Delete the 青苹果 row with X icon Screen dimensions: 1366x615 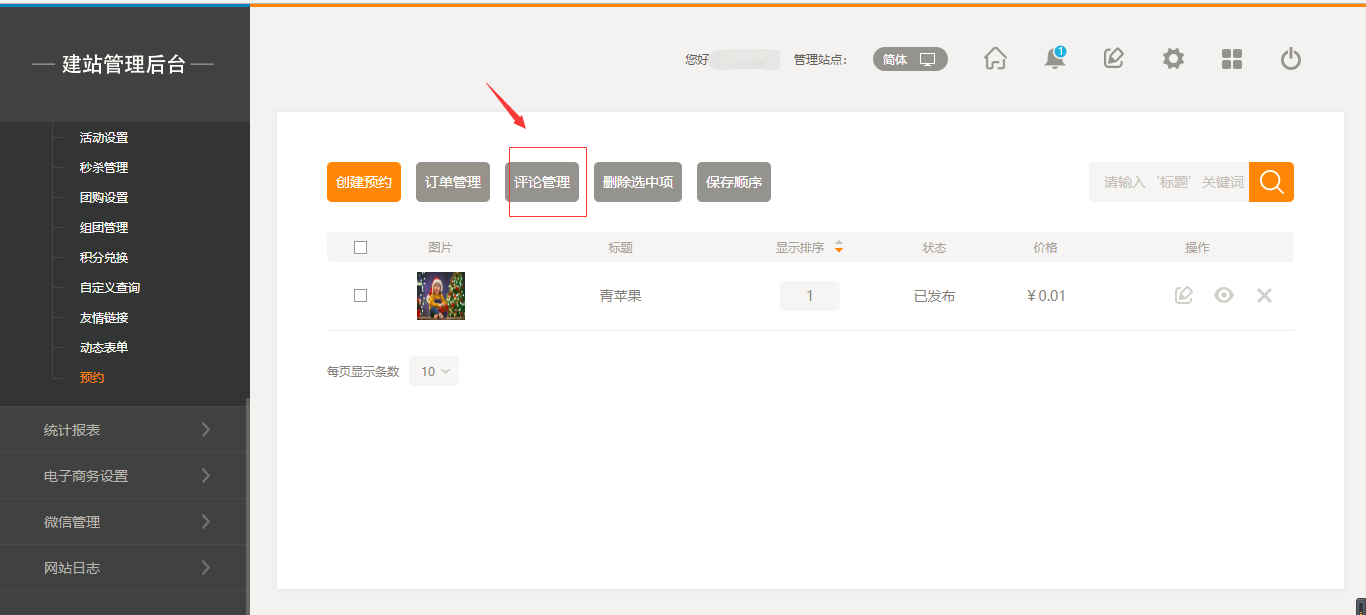(x=1264, y=295)
